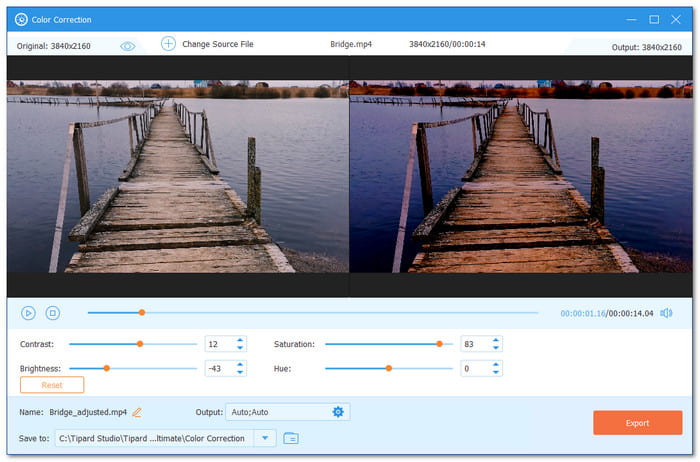Reset all color adjustments

tap(52, 385)
